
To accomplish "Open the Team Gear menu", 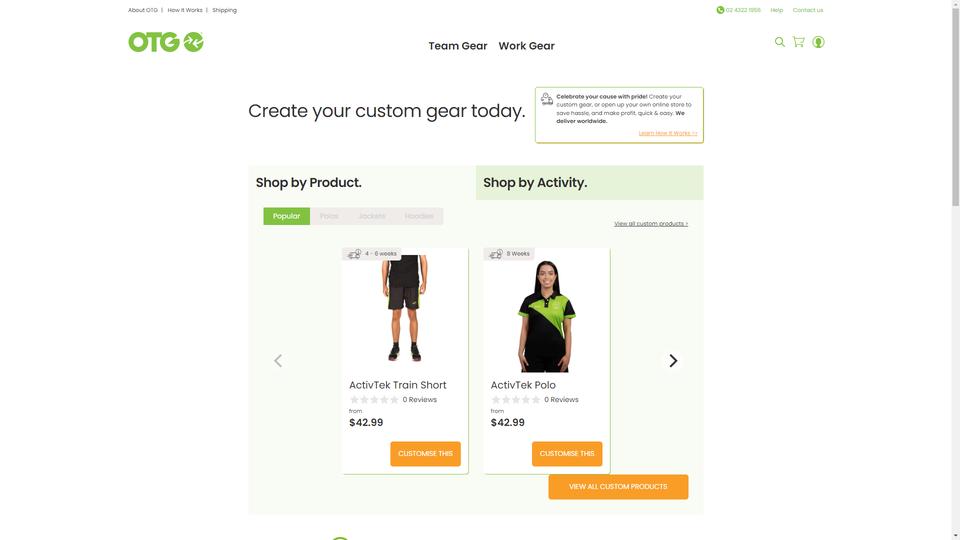I will pyautogui.click(x=458, y=46).
